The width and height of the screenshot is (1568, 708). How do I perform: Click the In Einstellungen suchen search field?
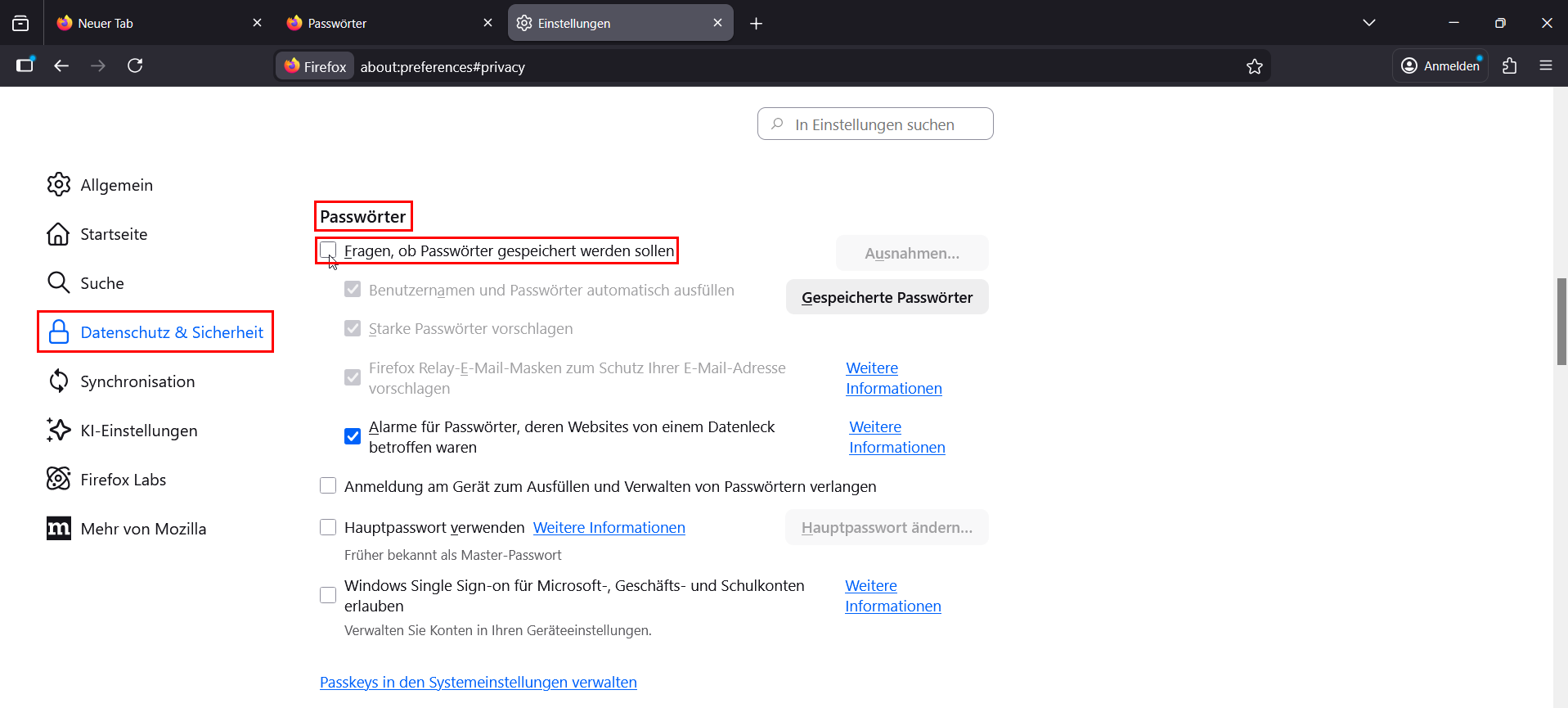875,124
